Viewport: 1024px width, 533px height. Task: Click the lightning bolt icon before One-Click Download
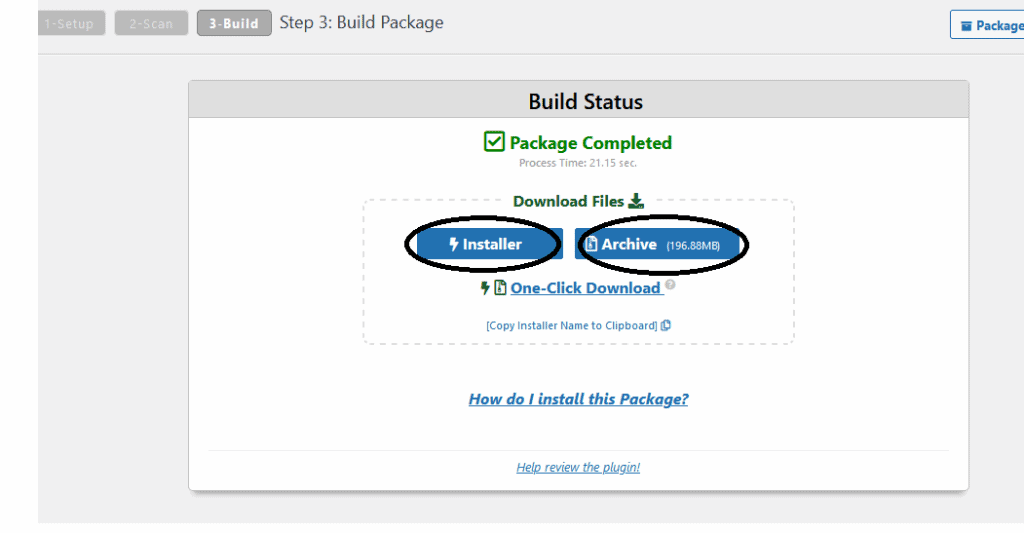pos(485,288)
